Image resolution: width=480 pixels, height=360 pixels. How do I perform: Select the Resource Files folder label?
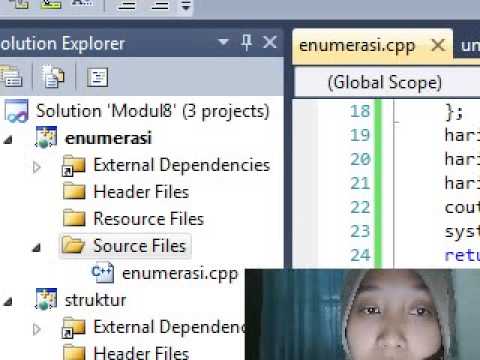(148, 219)
